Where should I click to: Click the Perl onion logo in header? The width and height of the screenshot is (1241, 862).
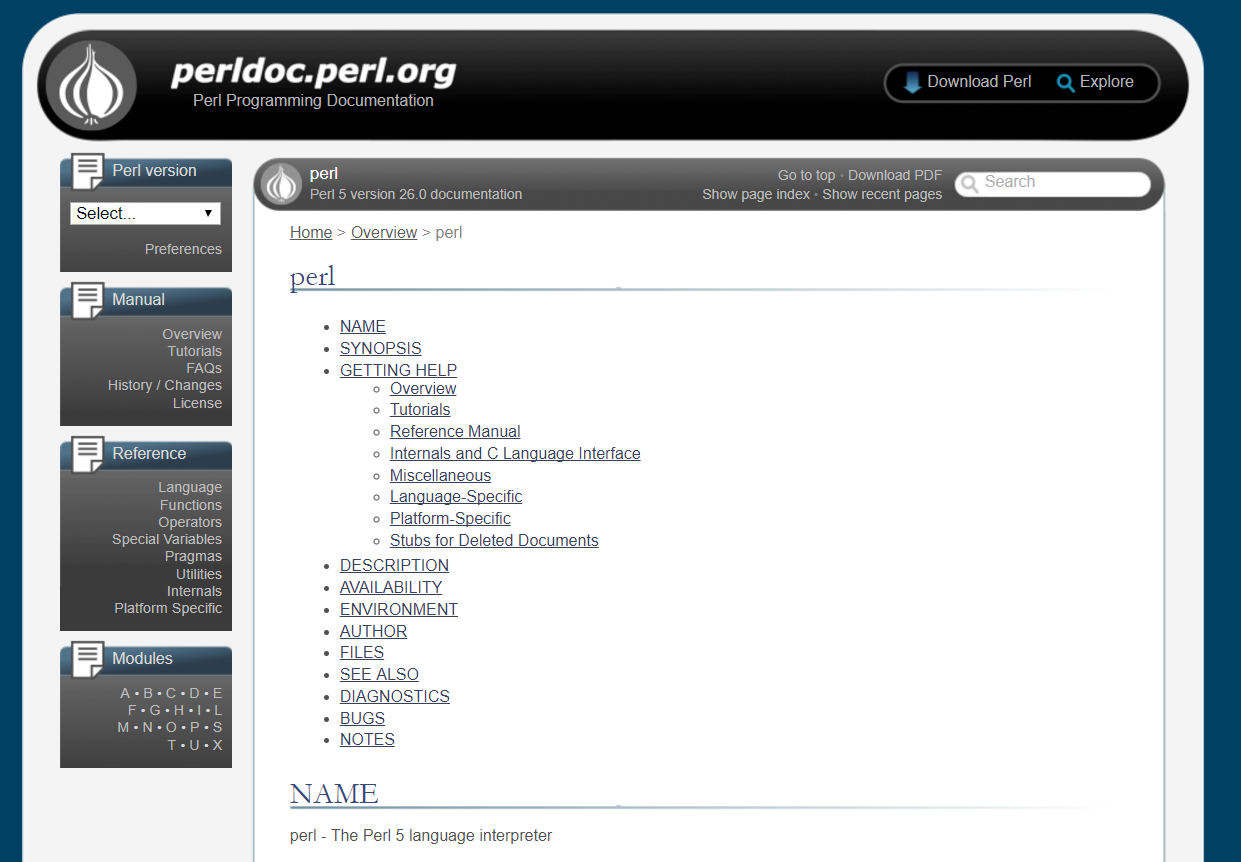(91, 85)
